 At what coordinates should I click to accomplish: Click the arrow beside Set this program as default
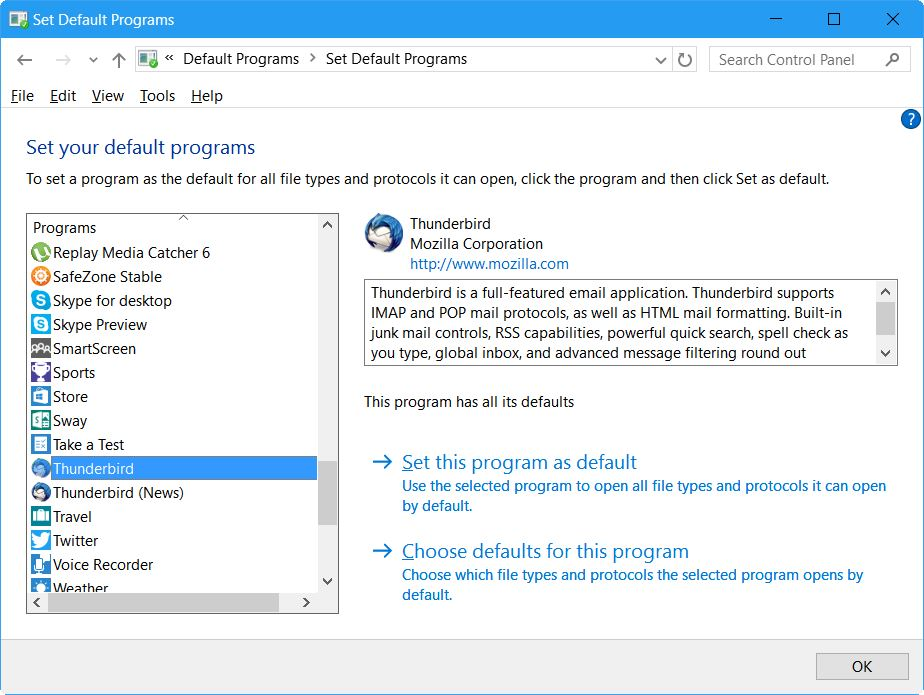point(382,462)
